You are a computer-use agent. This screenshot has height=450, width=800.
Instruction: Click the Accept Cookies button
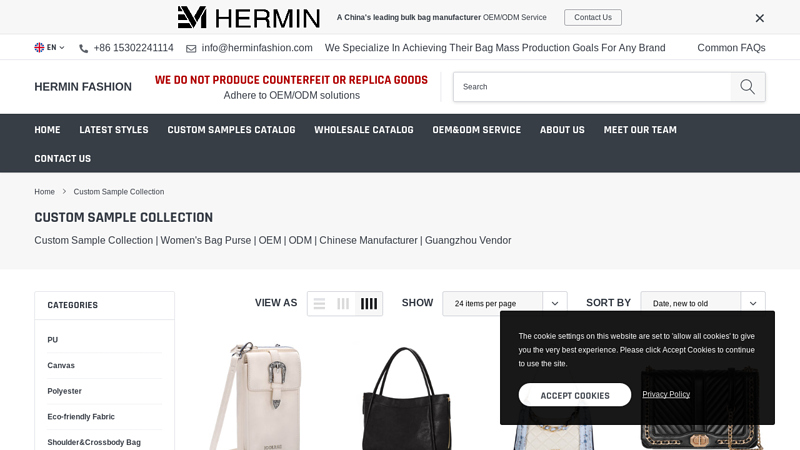click(x=575, y=395)
